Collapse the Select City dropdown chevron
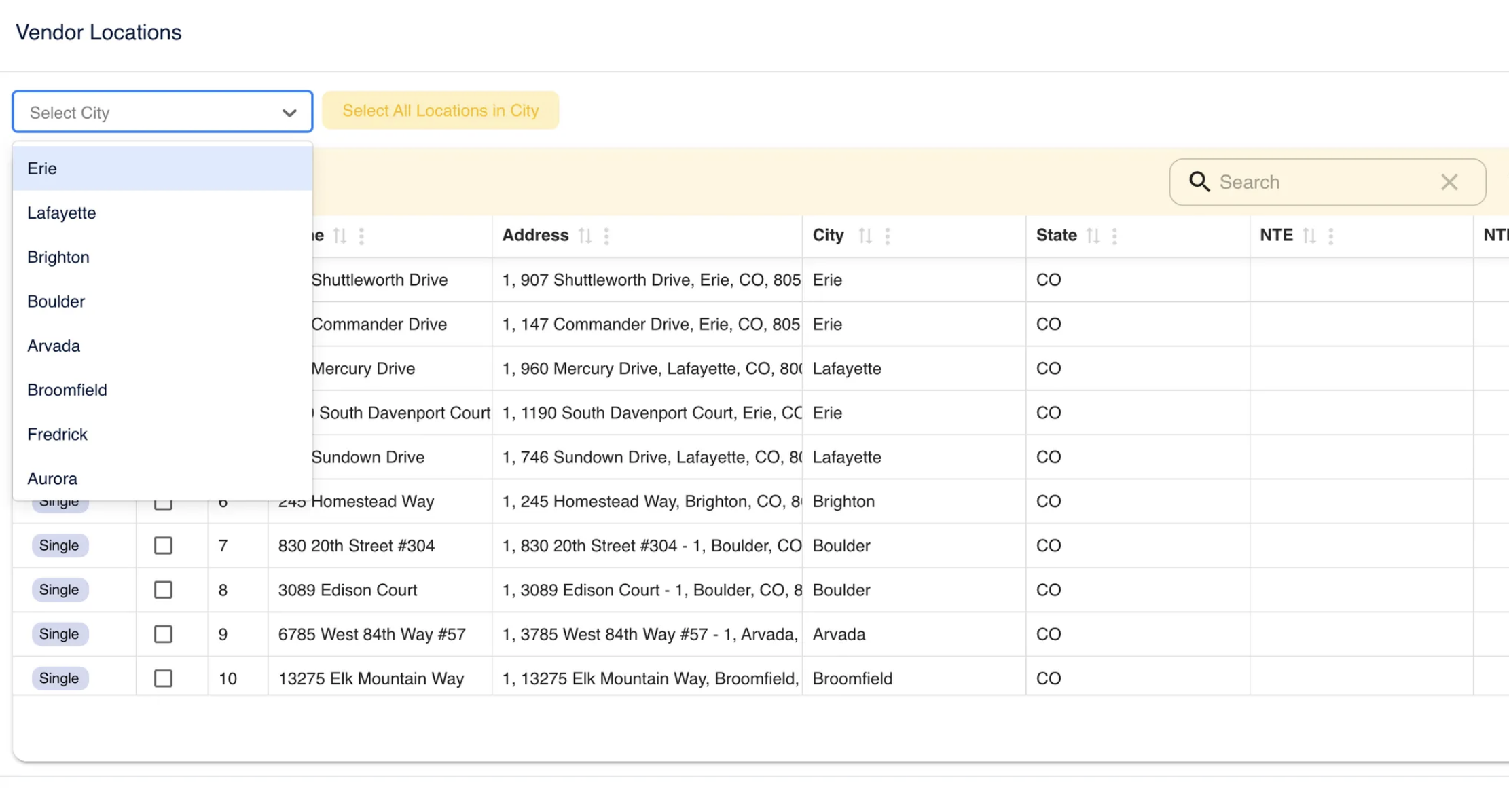The image size is (1509, 812). point(289,113)
